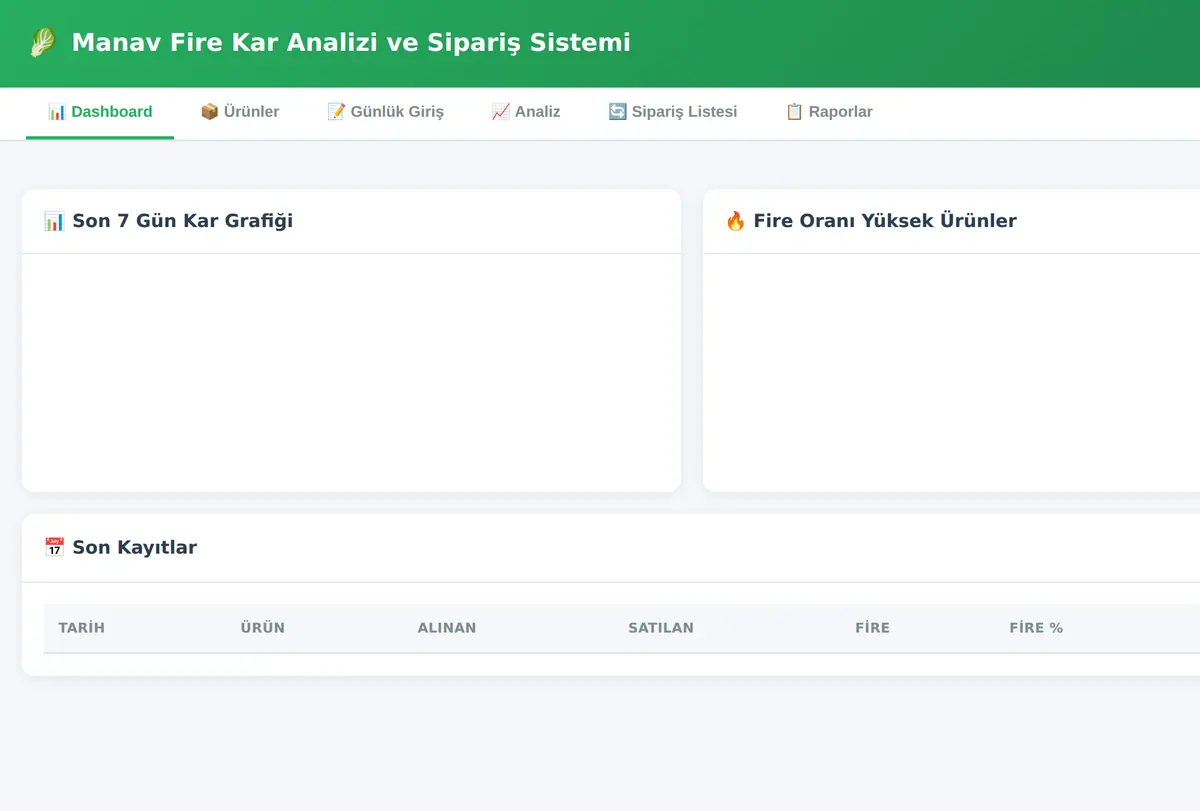
Task: Open the Sipariş Listesi tab
Action: pos(673,112)
